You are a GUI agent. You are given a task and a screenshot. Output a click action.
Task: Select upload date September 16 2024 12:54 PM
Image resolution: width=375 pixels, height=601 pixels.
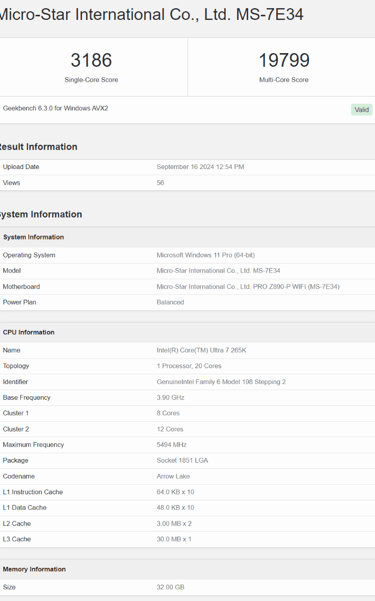click(201, 167)
